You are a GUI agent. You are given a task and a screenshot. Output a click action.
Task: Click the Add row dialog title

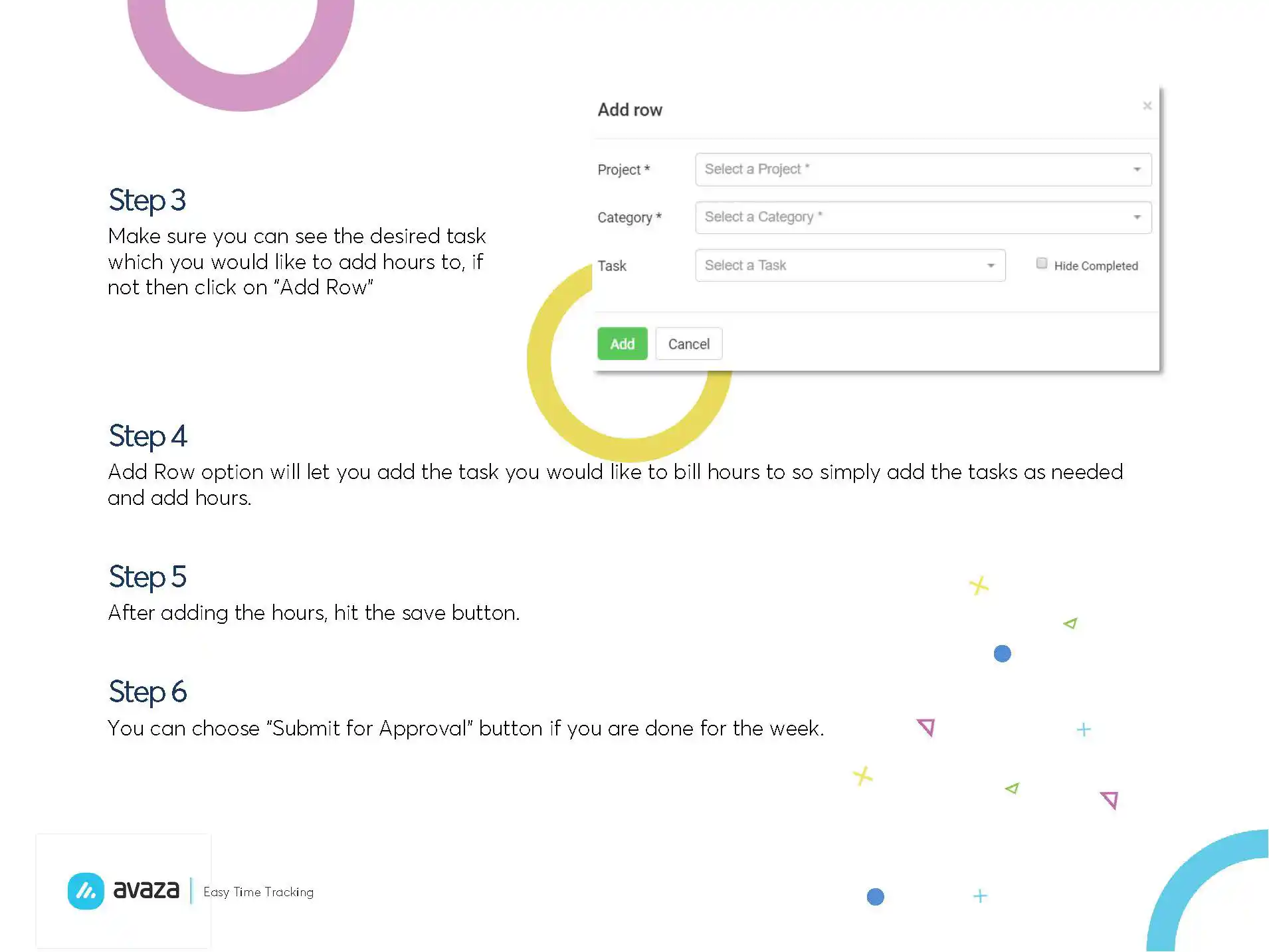(629, 110)
